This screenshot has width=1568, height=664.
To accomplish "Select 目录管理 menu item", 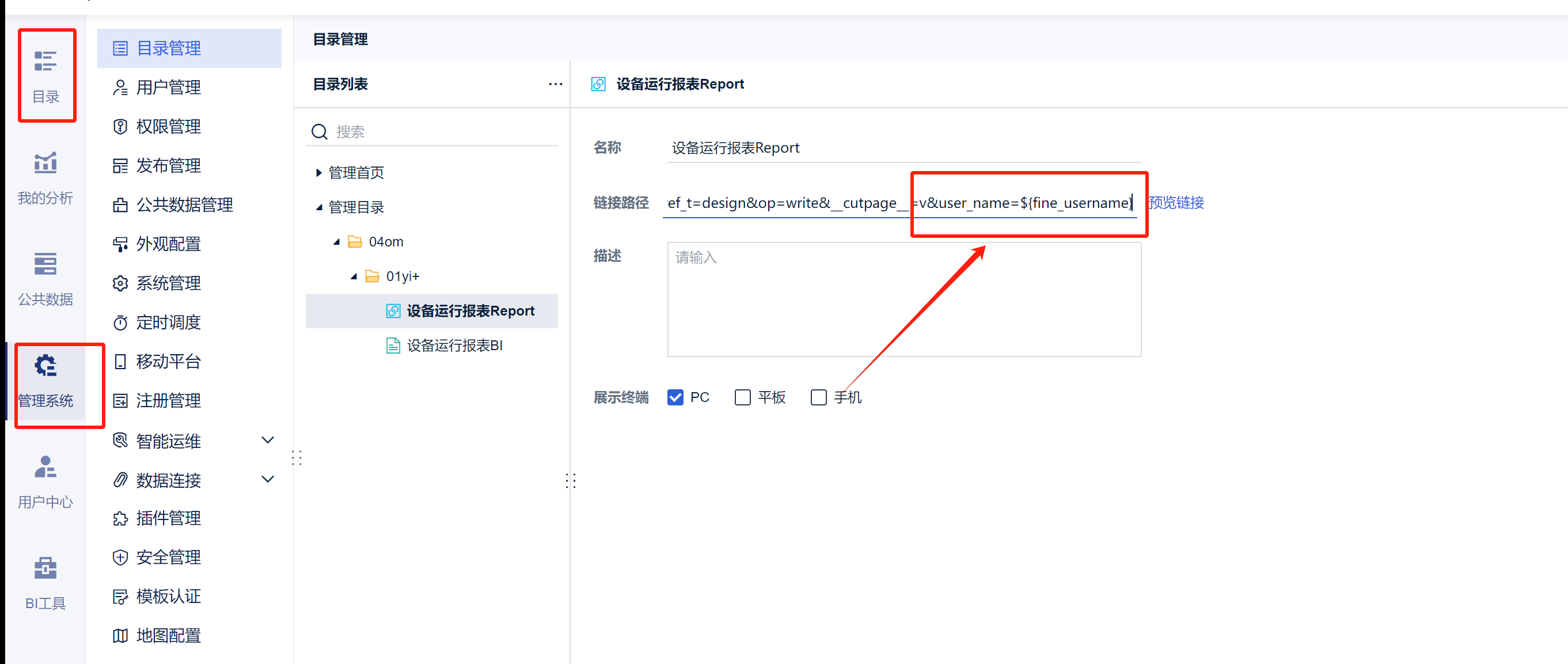I will pyautogui.click(x=189, y=48).
